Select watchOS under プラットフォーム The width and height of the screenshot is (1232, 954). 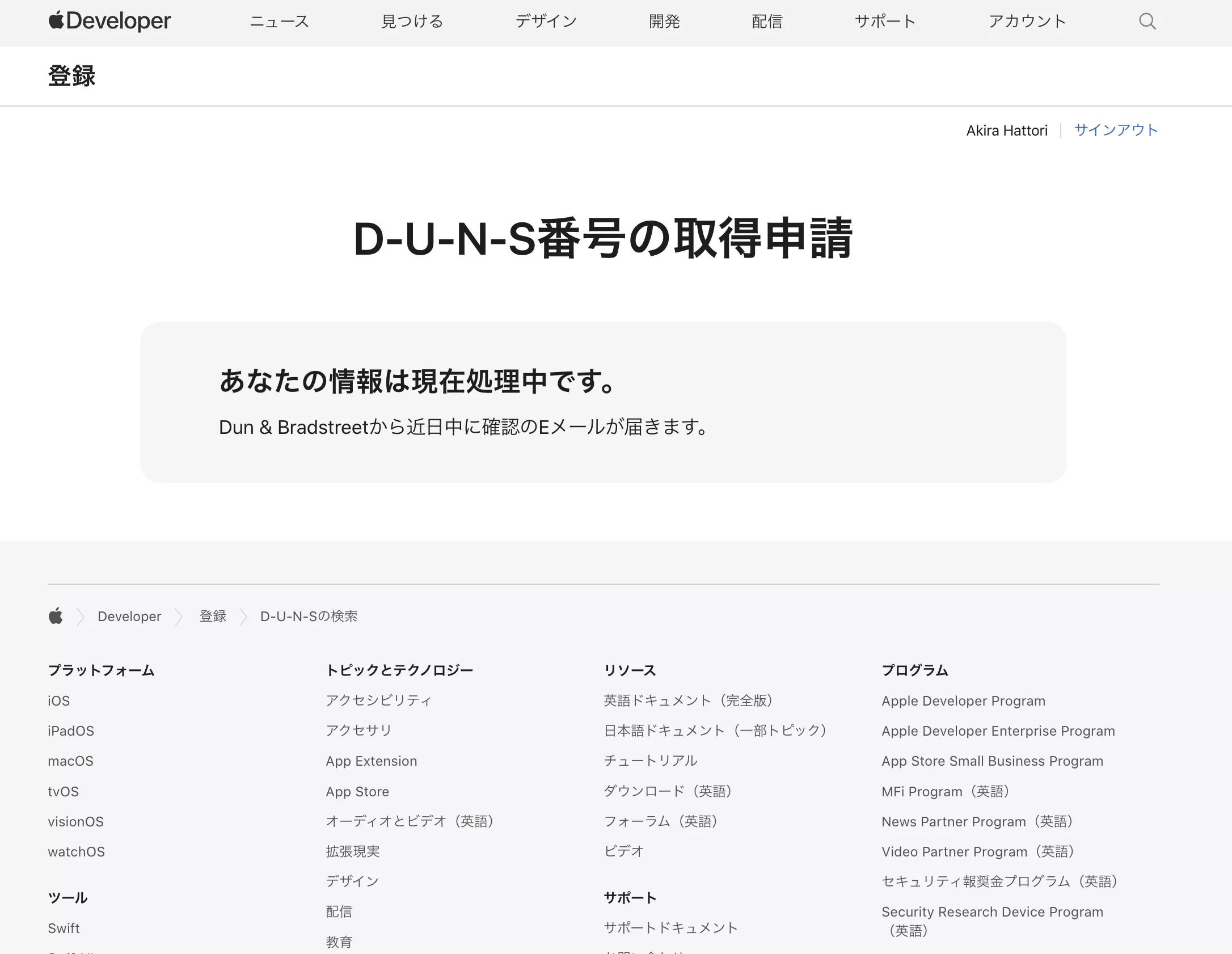(76, 851)
